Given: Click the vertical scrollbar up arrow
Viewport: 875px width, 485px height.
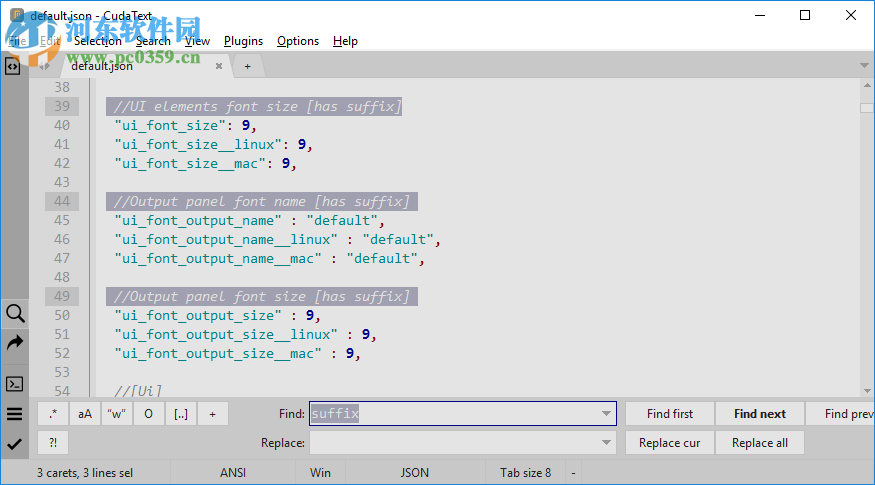Looking at the screenshot, I should [867, 85].
